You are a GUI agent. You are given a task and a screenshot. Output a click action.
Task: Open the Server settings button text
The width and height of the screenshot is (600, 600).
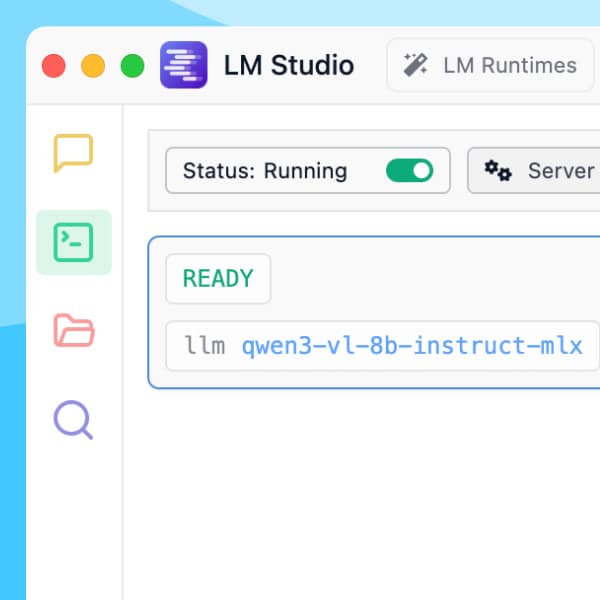pos(561,171)
